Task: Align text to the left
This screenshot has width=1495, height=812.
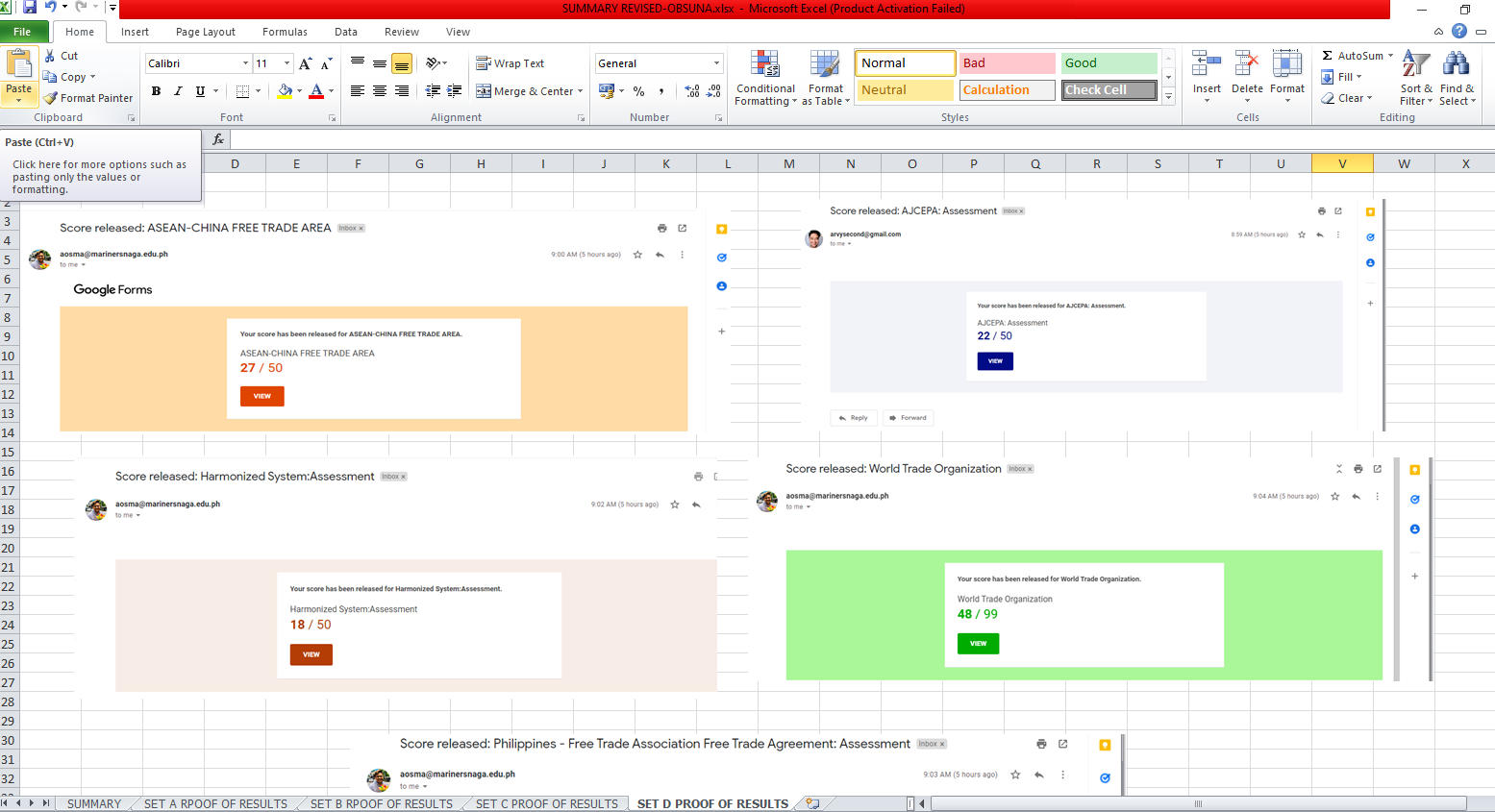Action: coord(358,91)
